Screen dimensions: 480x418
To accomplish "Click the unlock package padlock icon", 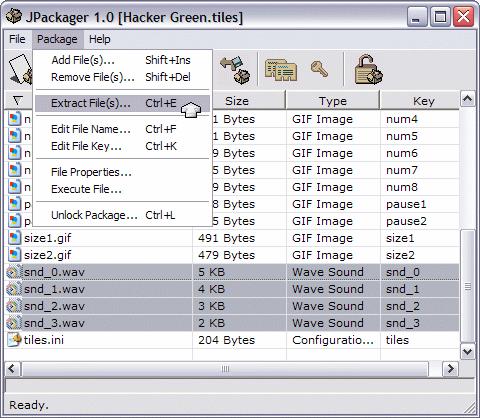I will tap(369, 69).
